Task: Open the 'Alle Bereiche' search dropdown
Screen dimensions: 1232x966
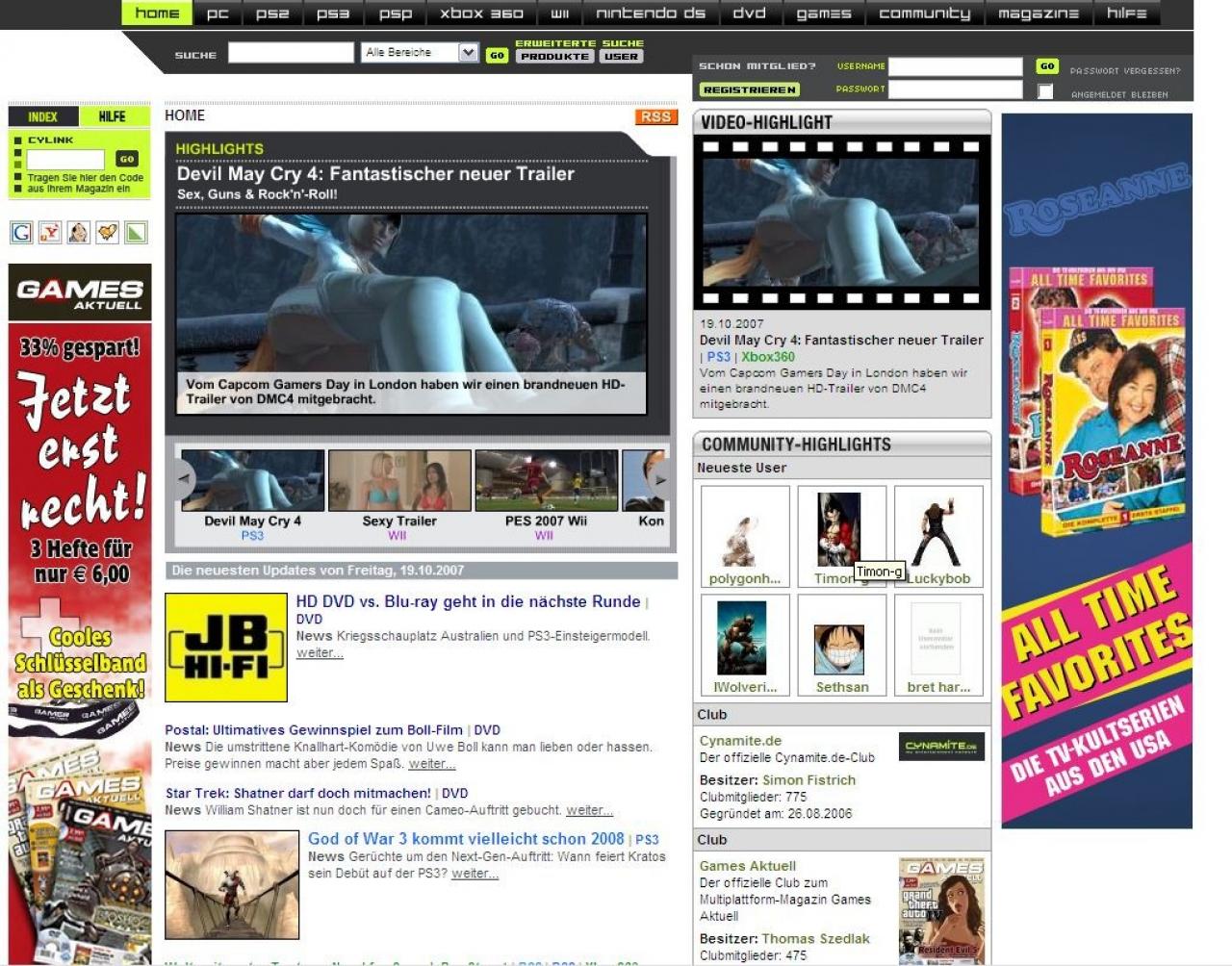Action: (x=421, y=53)
